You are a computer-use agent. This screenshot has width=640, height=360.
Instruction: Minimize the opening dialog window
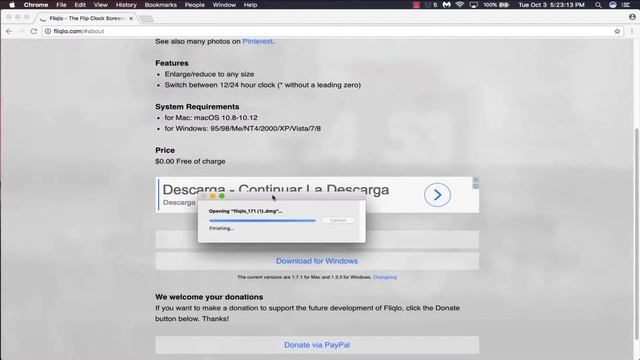pos(213,196)
